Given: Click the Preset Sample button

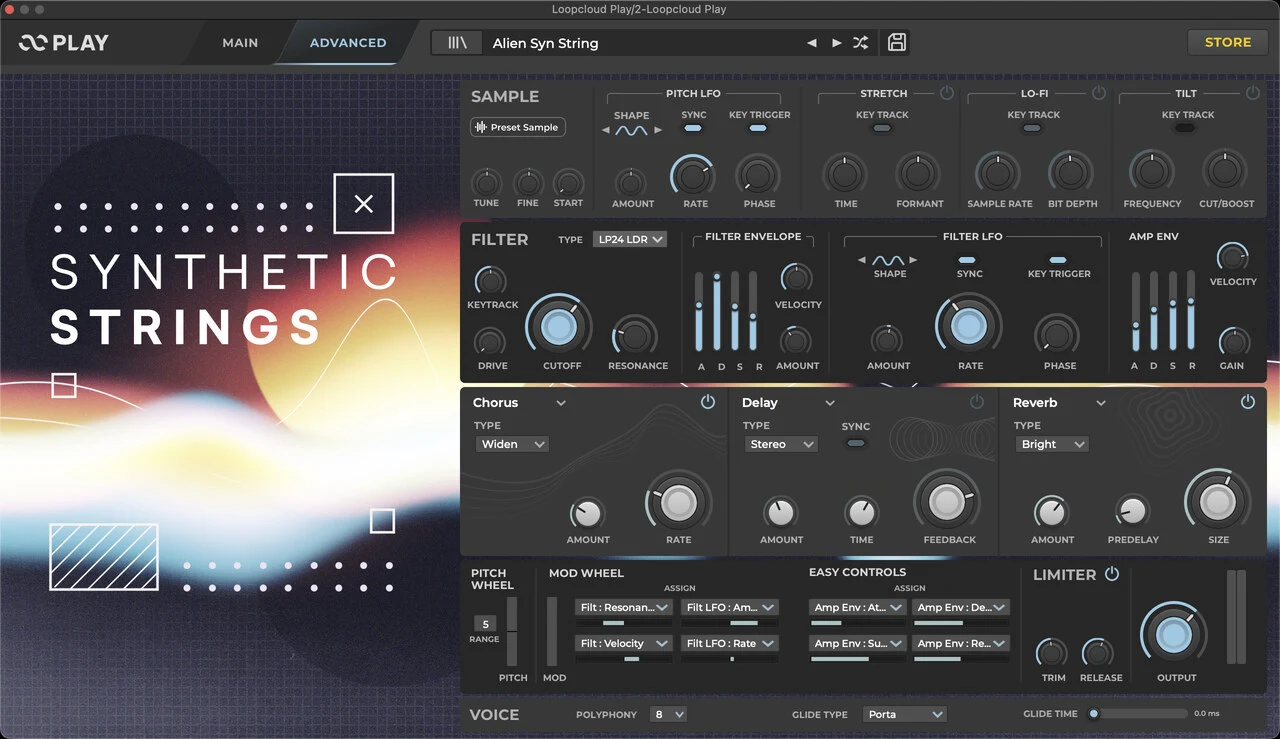Looking at the screenshot, I should 518,127.
